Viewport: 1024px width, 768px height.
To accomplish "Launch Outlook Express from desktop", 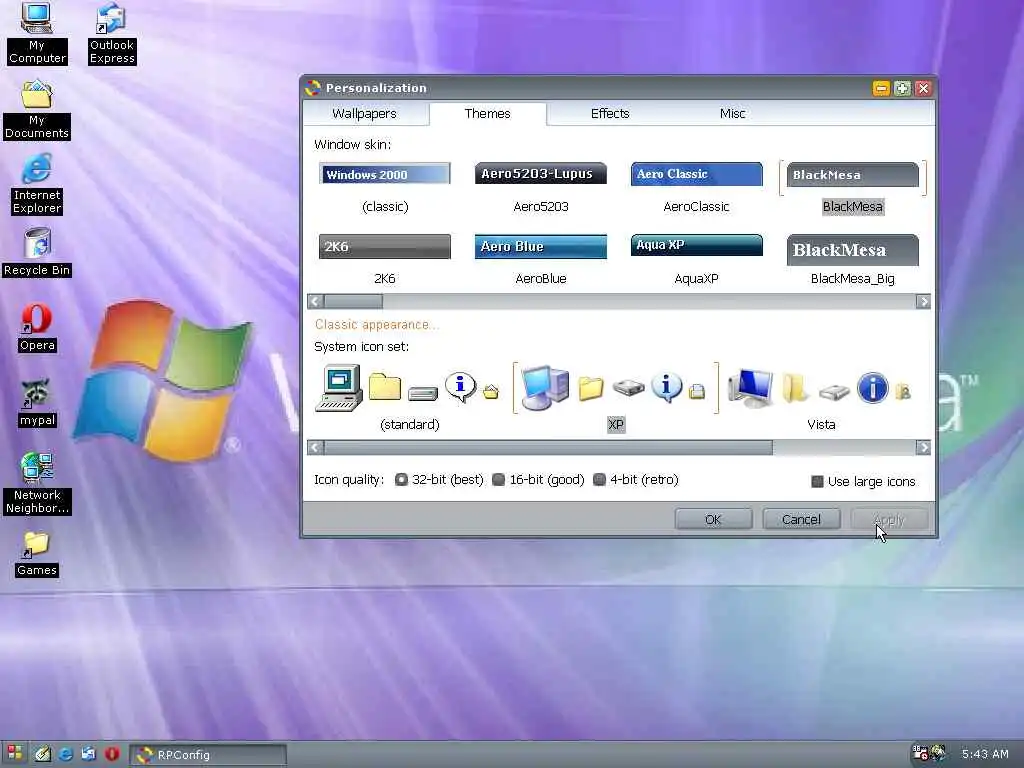I will [112, 33].
